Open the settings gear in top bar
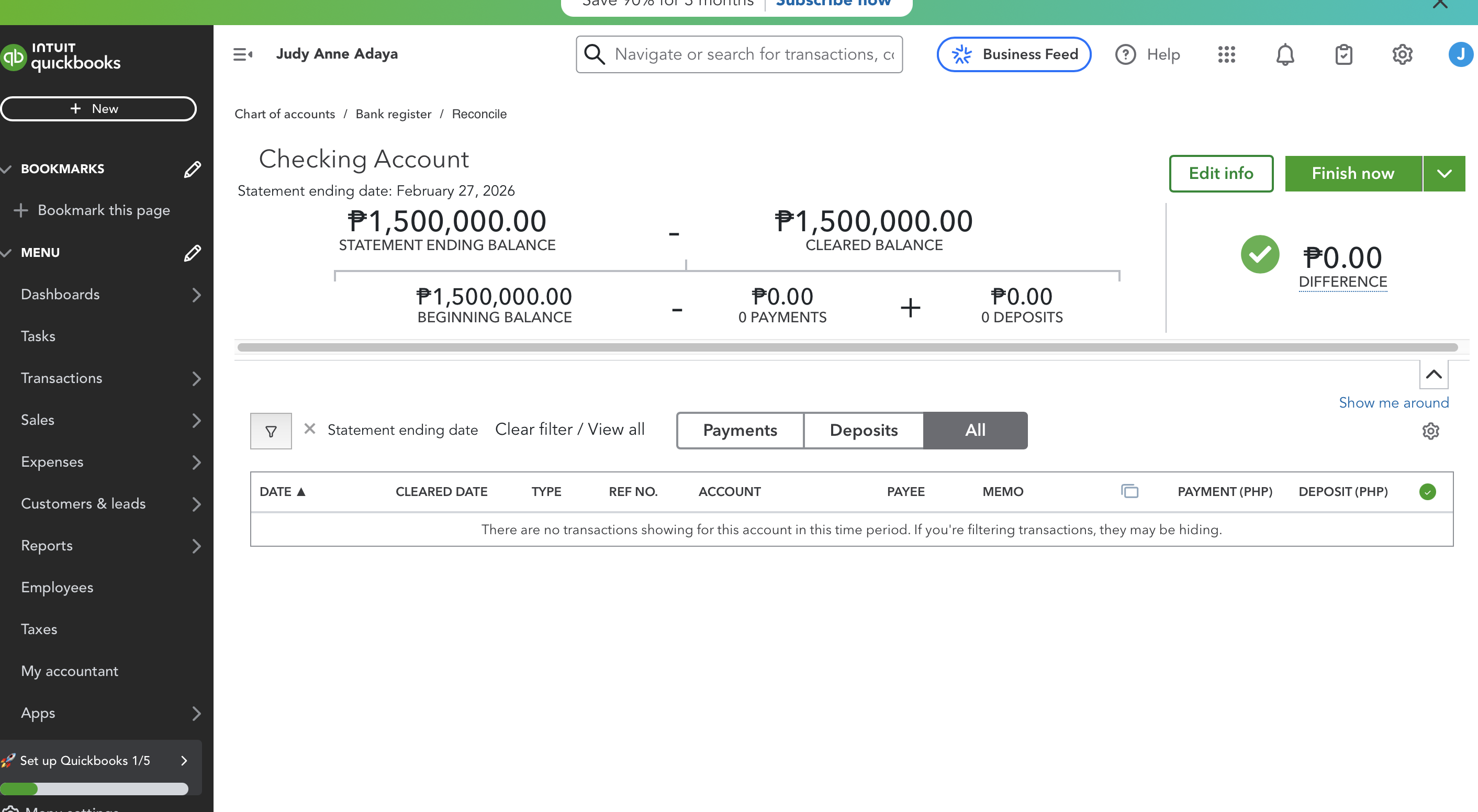 point(1402,54)
